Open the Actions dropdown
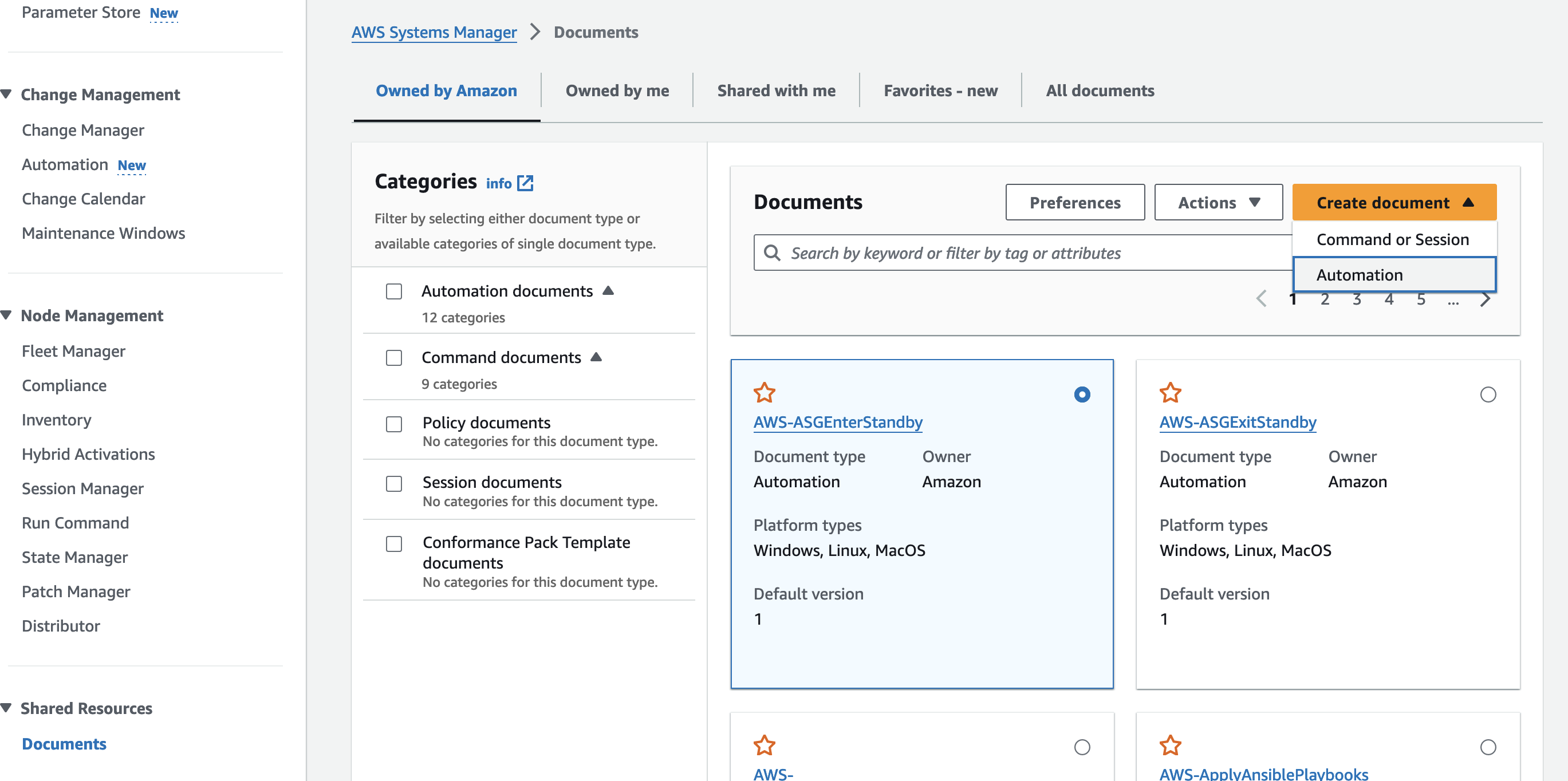This screenshot has height=781, width=1568. 1218,202
